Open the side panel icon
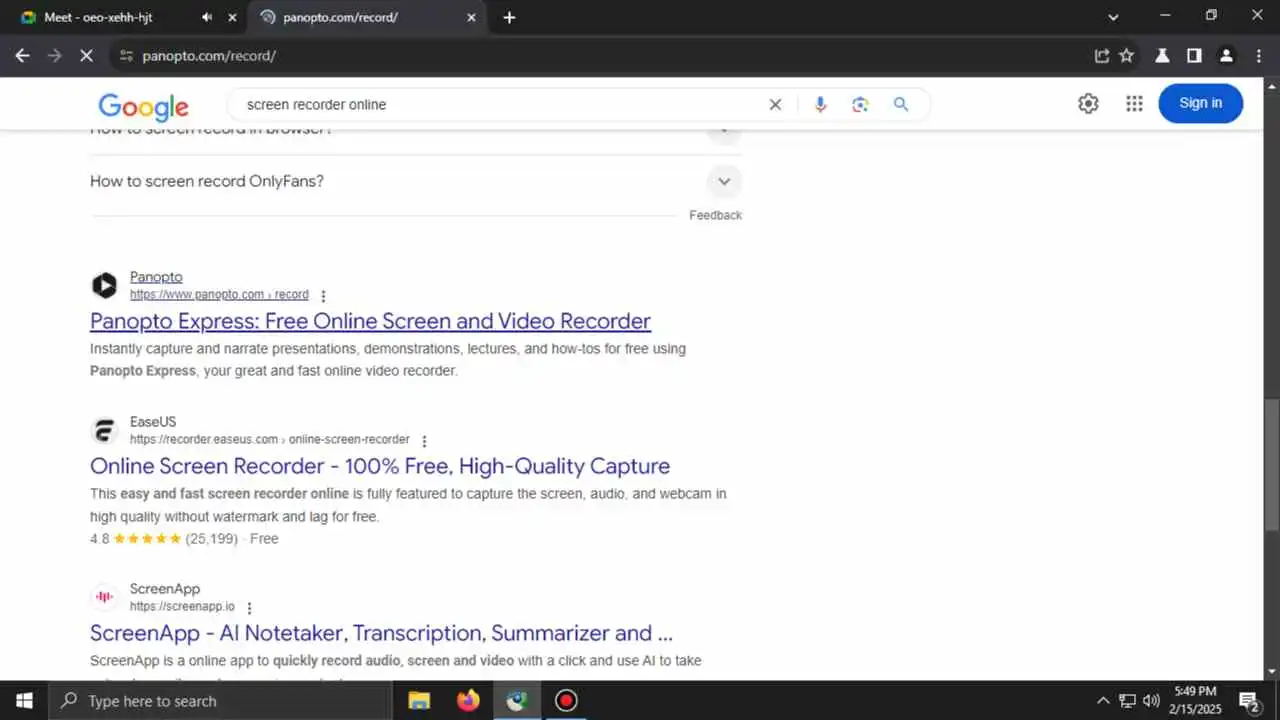This screenshot has height=720, width=1280. click(x=1194, y=56)
